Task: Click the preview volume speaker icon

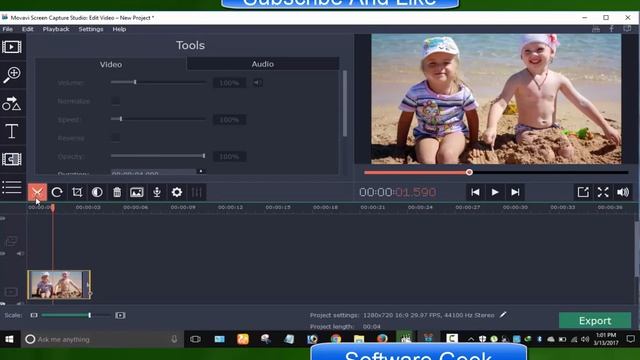Action: pyautogui.click(x=623, y=192)
